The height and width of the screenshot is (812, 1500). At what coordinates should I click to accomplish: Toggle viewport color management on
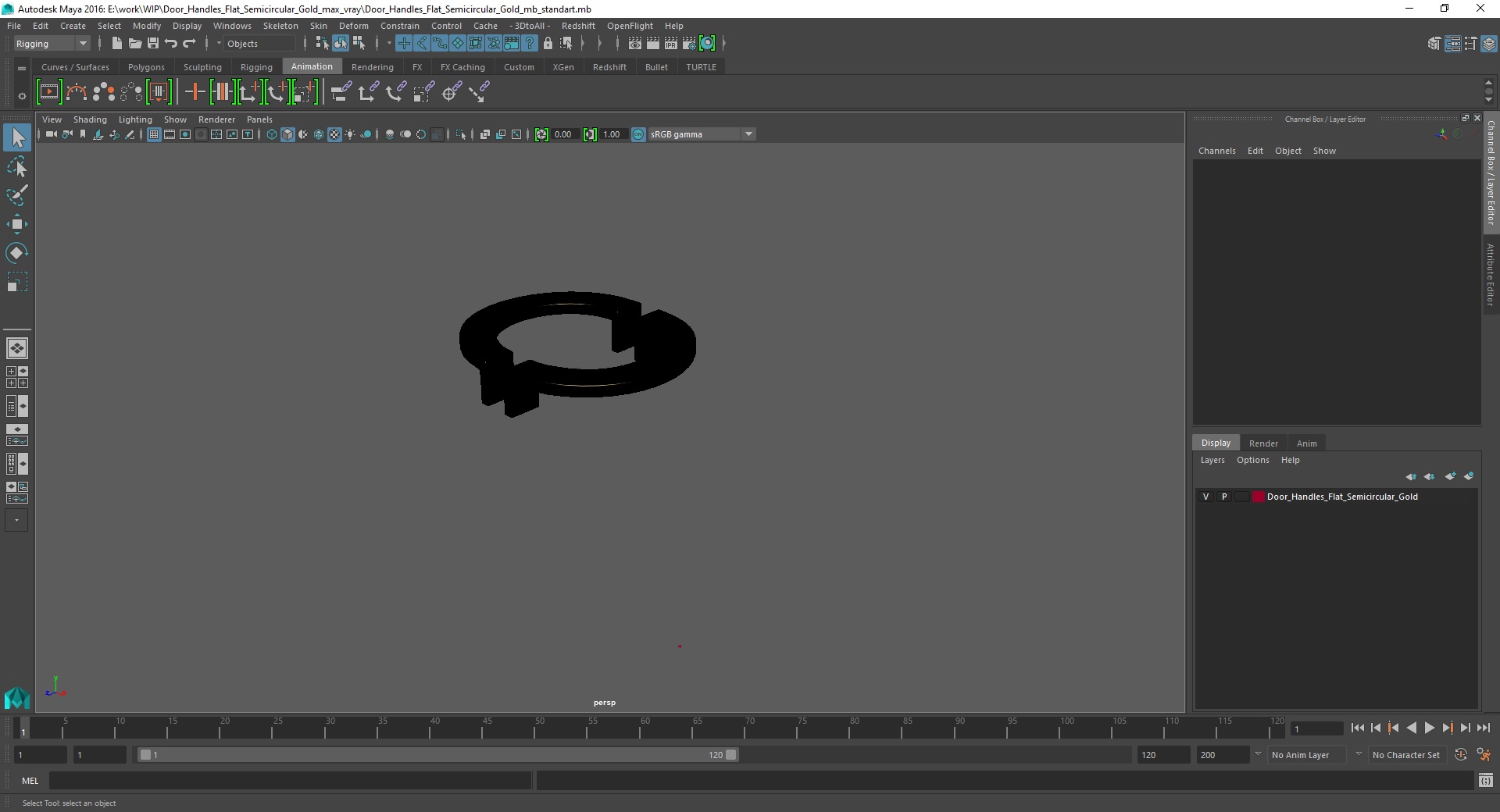tap(638, 134)
